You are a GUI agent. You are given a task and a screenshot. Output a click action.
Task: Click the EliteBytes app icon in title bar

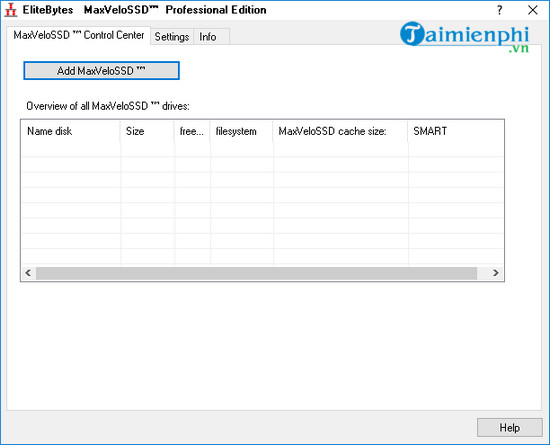(11, 10)
